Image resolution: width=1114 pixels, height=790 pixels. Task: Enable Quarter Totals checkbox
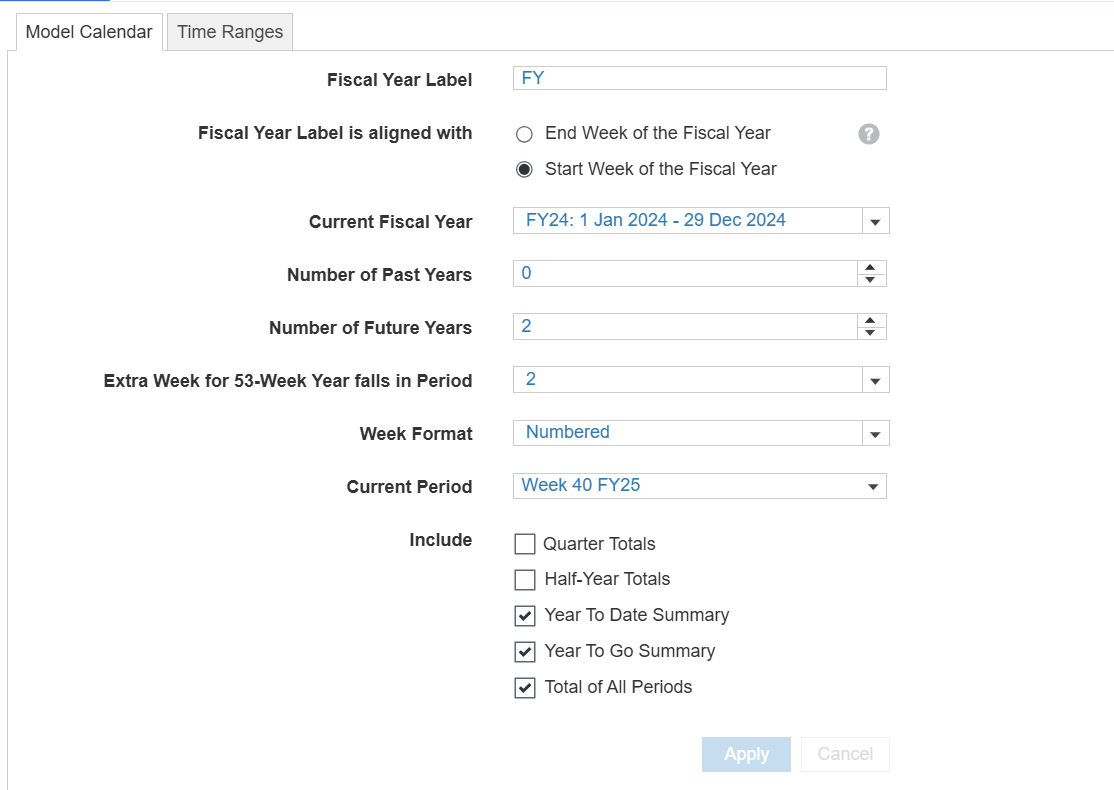coord(525,544)
